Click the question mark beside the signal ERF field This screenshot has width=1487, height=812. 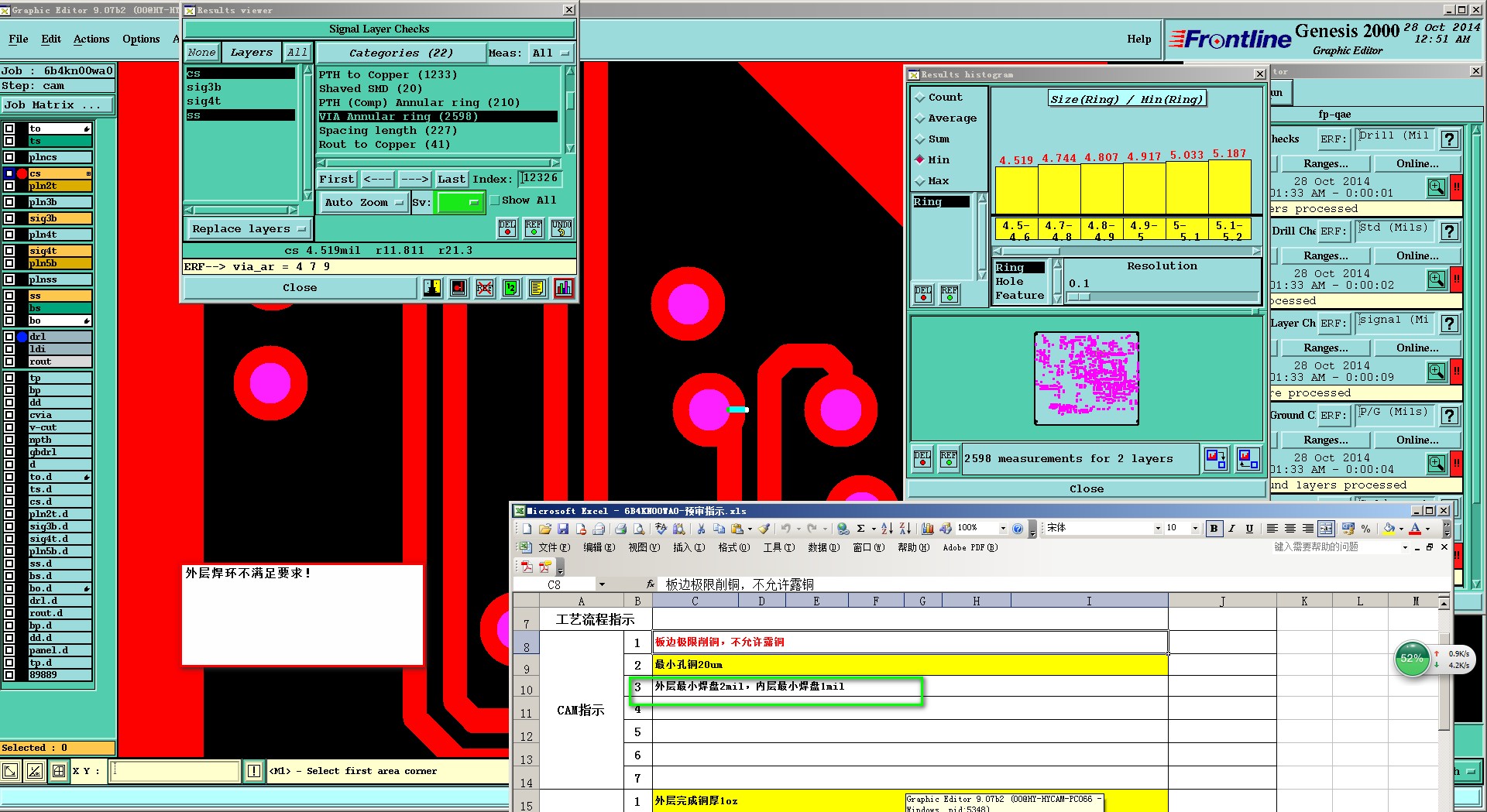click(1450, 324)
